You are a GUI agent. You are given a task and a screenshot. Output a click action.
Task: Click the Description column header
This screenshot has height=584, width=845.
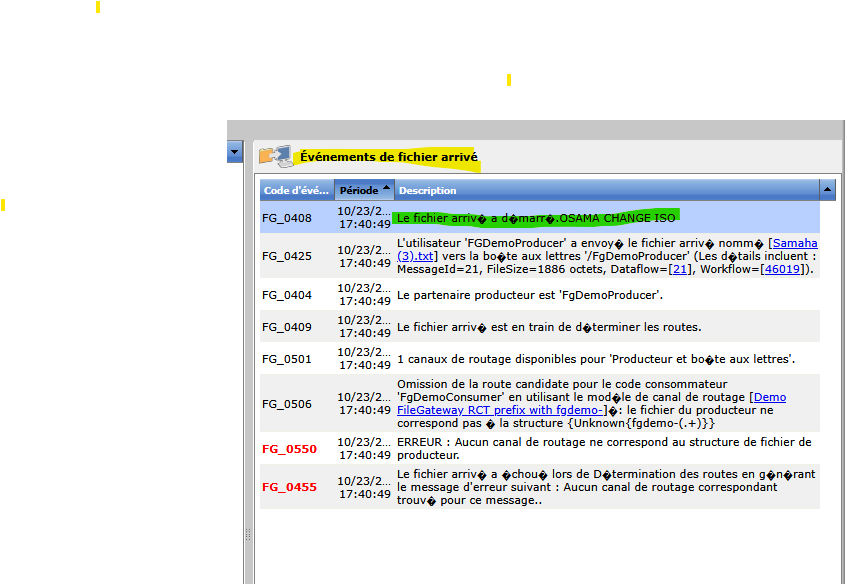click(x=426, y=190)
